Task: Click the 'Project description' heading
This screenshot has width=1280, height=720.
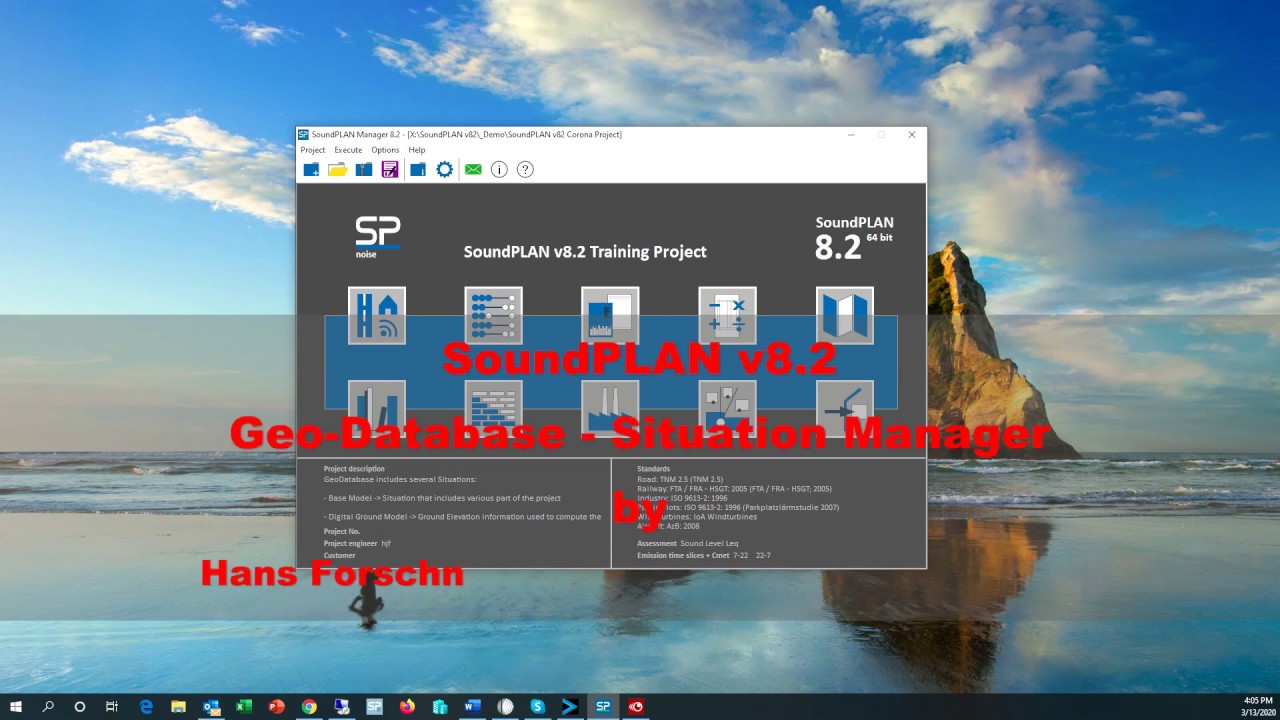Action: (354, 469)
